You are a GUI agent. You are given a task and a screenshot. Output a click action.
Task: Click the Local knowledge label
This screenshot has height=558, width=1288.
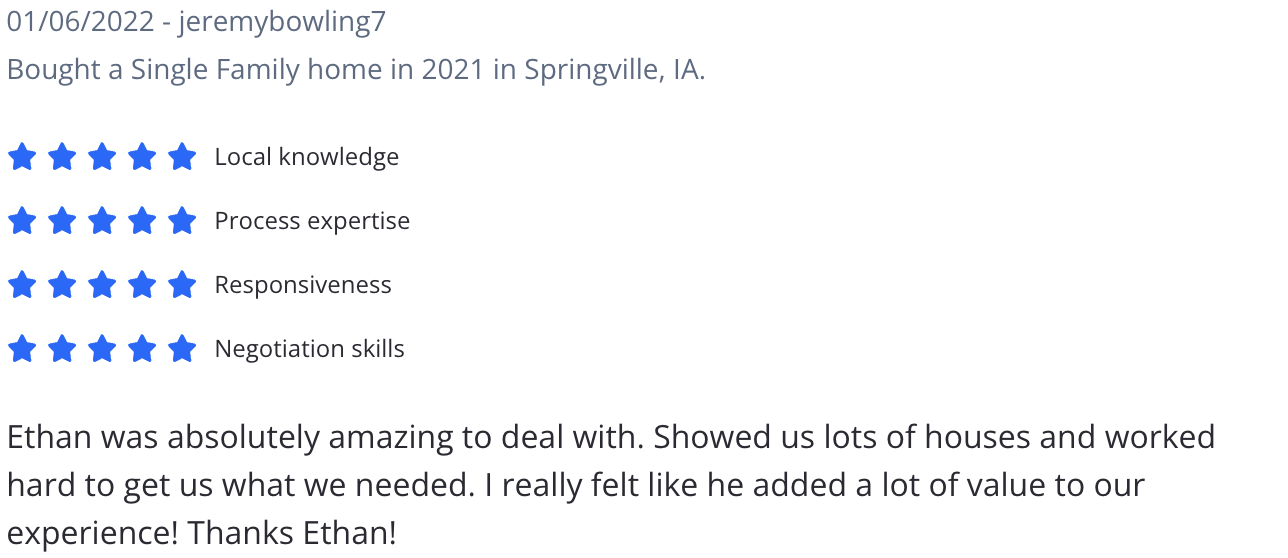(x=307, y=157)
